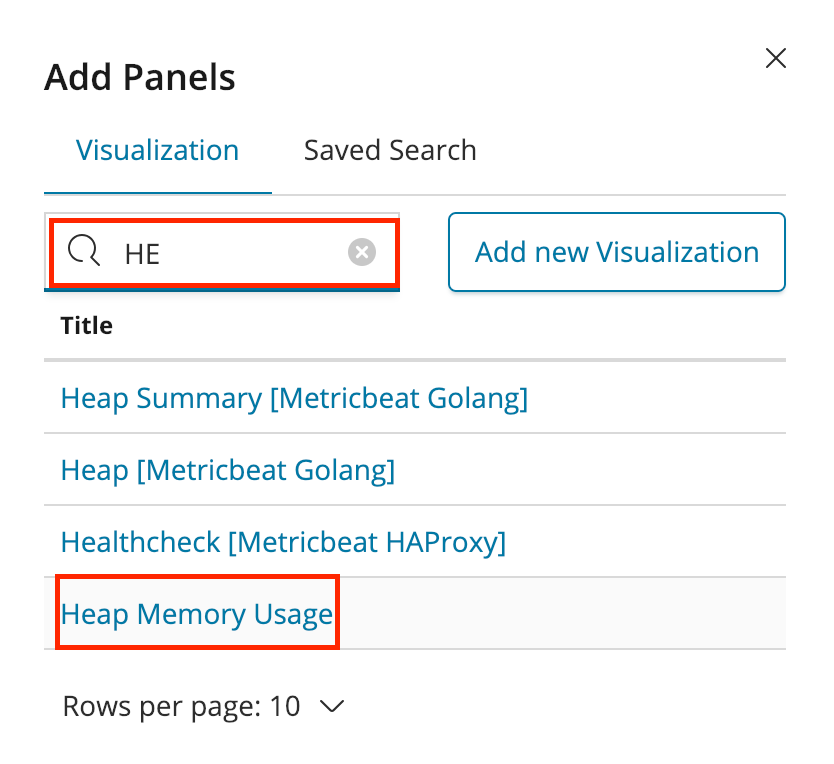Click the Add new Visualization button
Screen dimensions: 834x764
[x=616, y=252]
